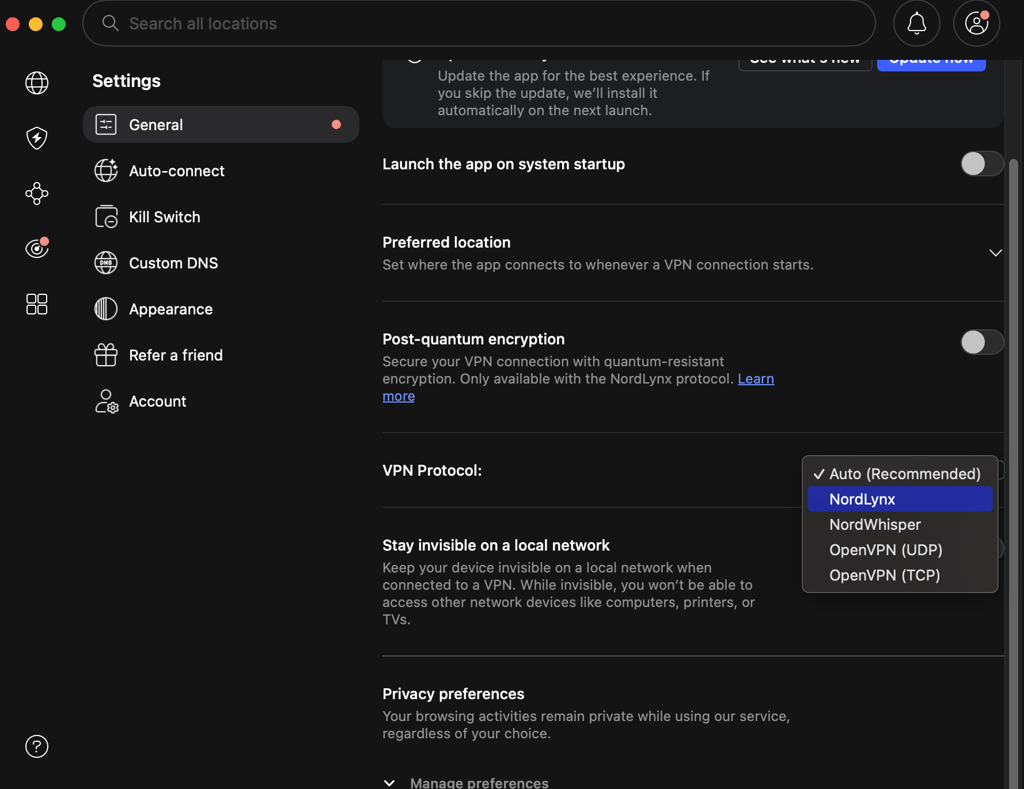The height and width of the screenshot is (789, 1024).
Task: Open user profile icon at top right
Action: point(976,24)
